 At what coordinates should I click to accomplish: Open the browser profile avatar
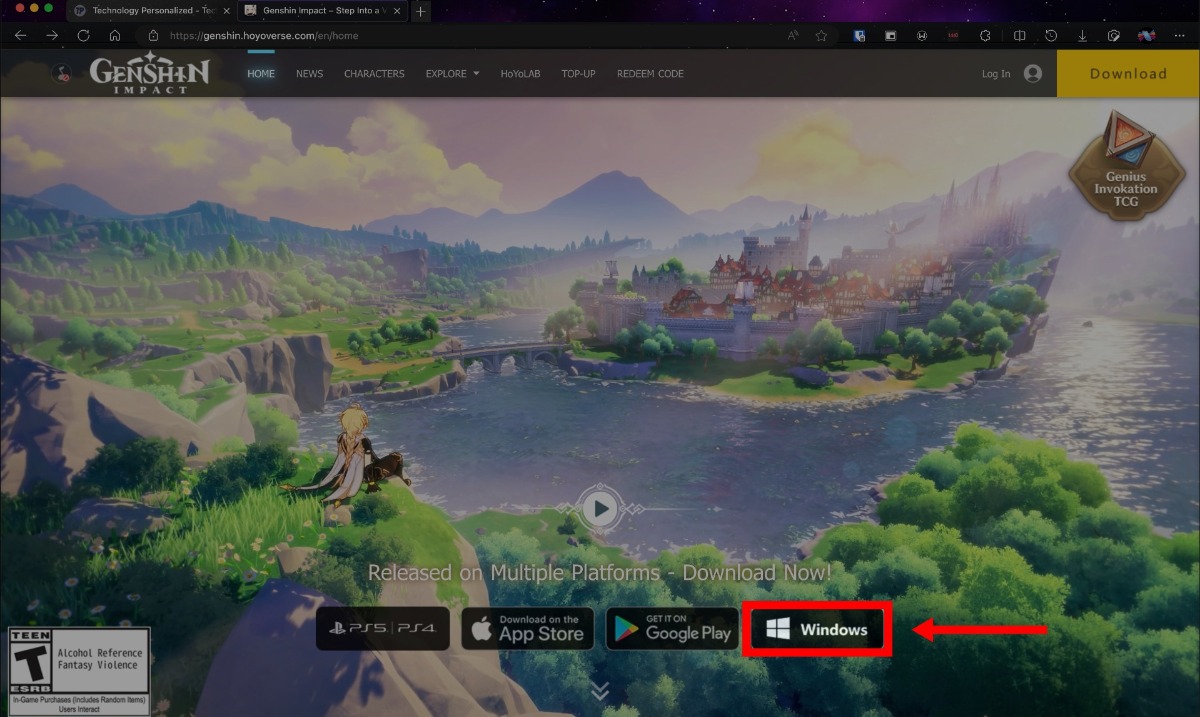[1146, 35]
